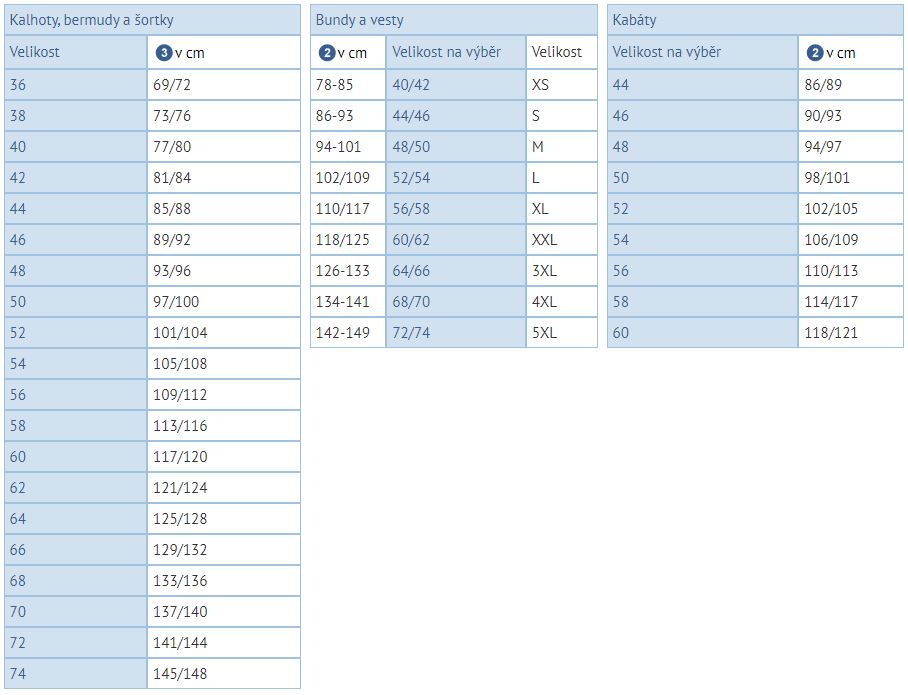Select the Kabáty table header
This screenshot has width=908, height=695.
pos(755,20)
